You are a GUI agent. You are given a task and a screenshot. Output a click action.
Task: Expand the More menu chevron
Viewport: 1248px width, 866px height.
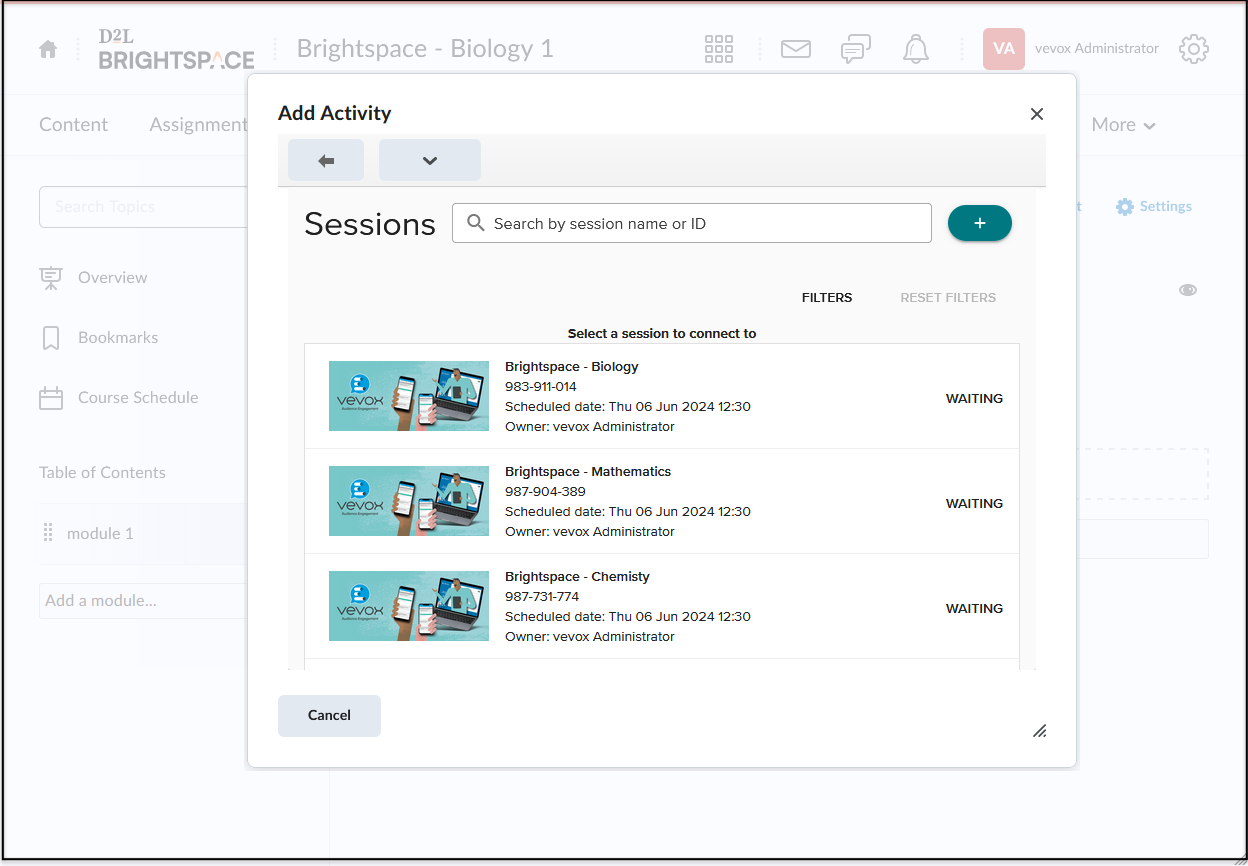click(1122, 124)
